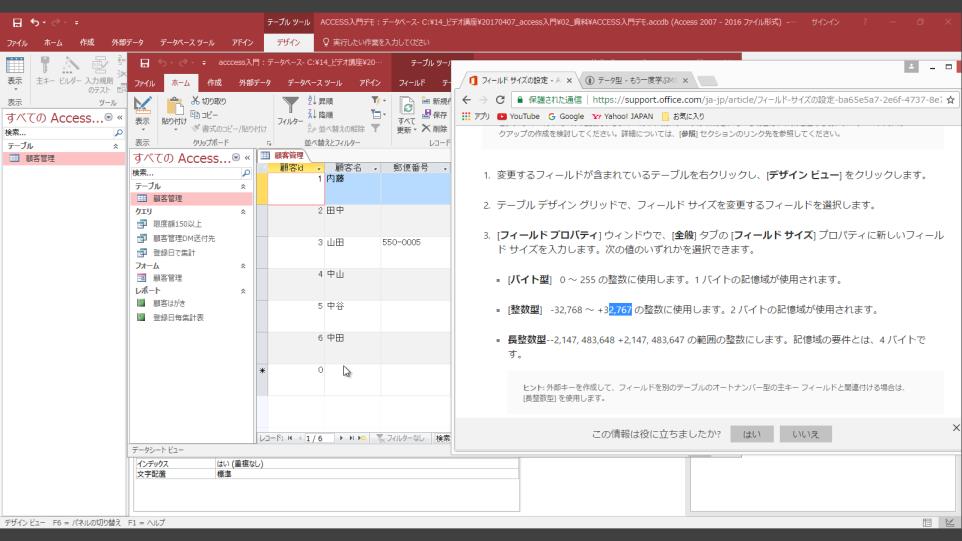The height and width of the screenshot is (541, 962).
Task: Open お気に入り bookmarks folder
Action: pos(683,116)
